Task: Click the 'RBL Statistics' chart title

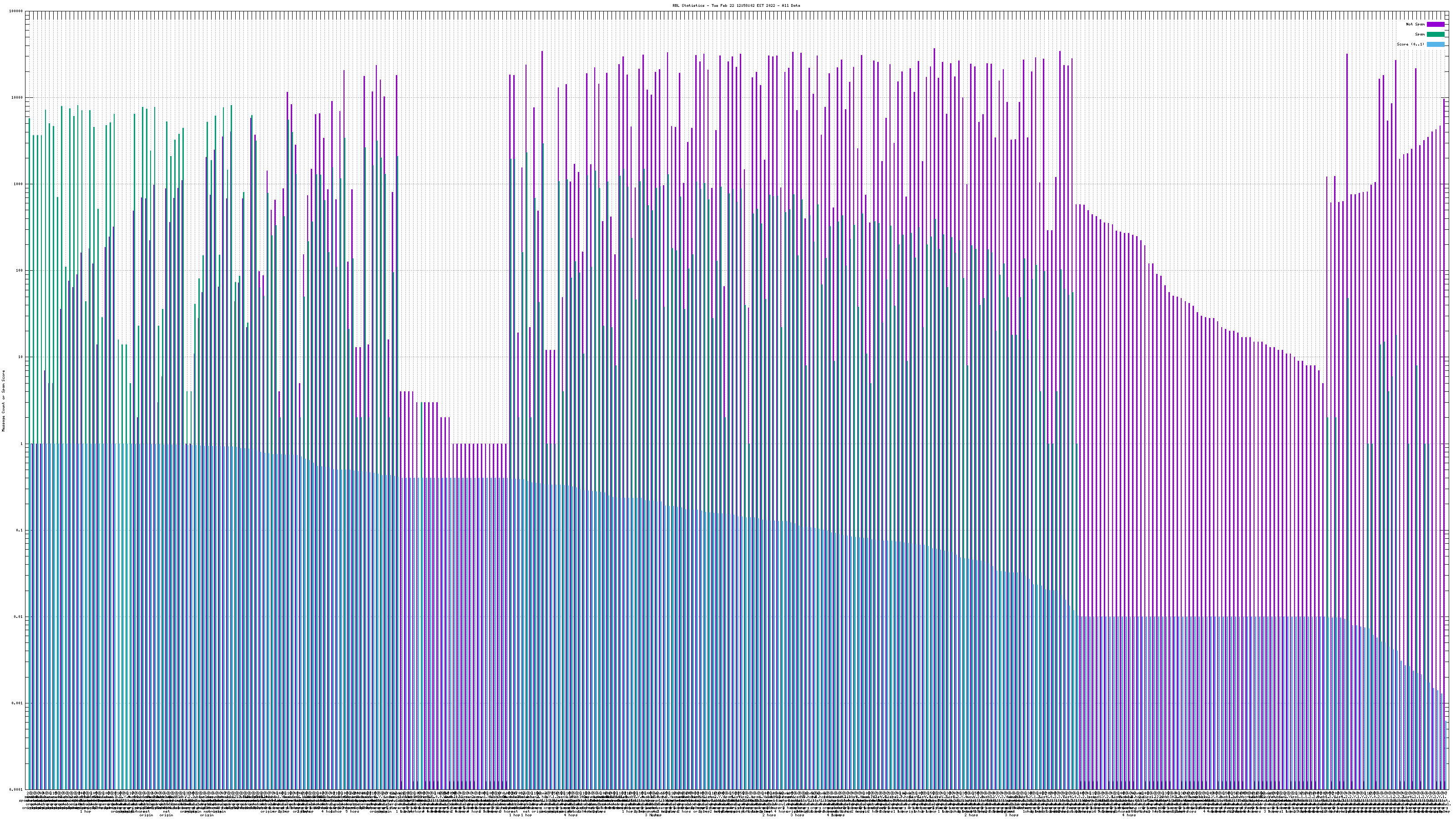Action: 736,5
